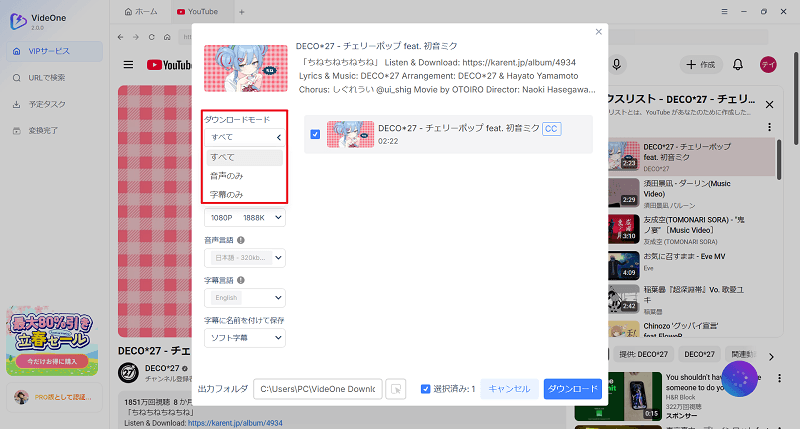The width and height of the screenshot is (800, 429).
Task: Toggle the 選択済み select-all checkbox
Action: pyautogui.click(x=425, y=389)
